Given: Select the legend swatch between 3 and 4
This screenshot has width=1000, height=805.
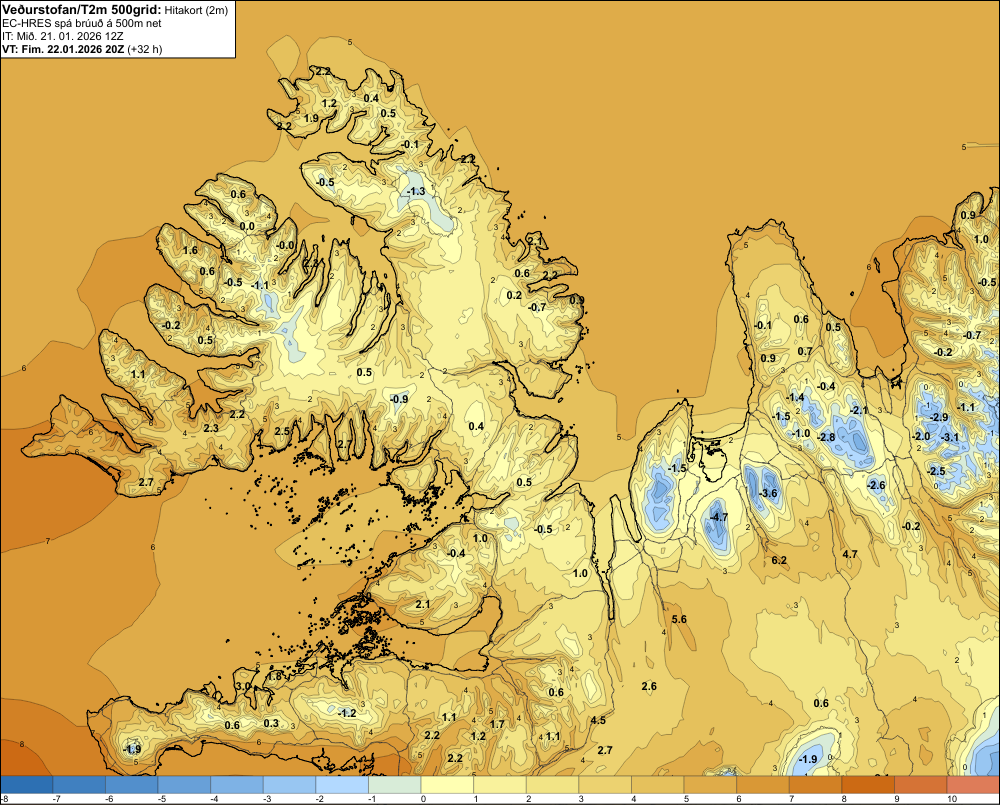Looking at the screenshot, I should (x=605, y=784).
